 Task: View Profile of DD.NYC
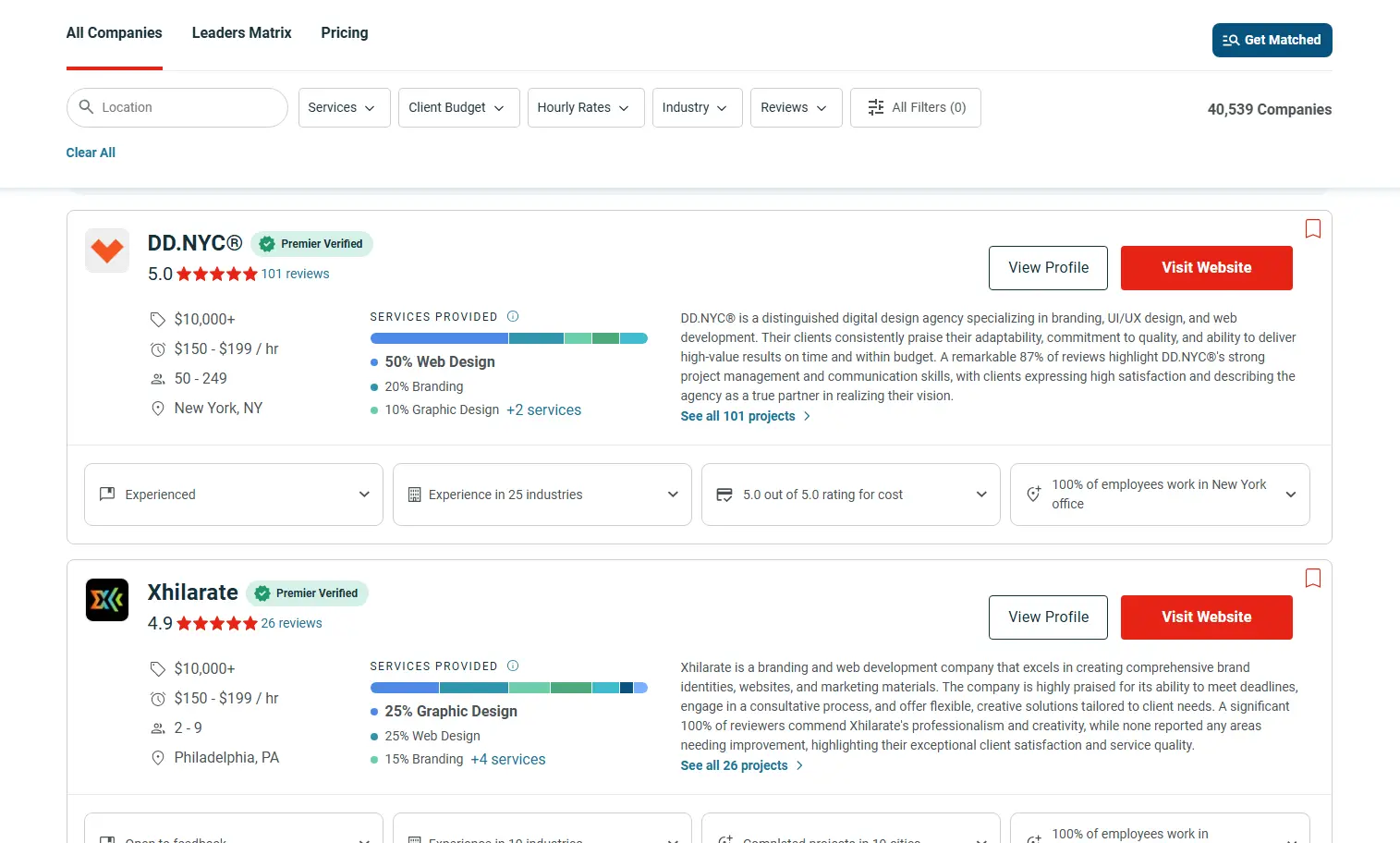pyautogui.click(x=1048, y=268)
